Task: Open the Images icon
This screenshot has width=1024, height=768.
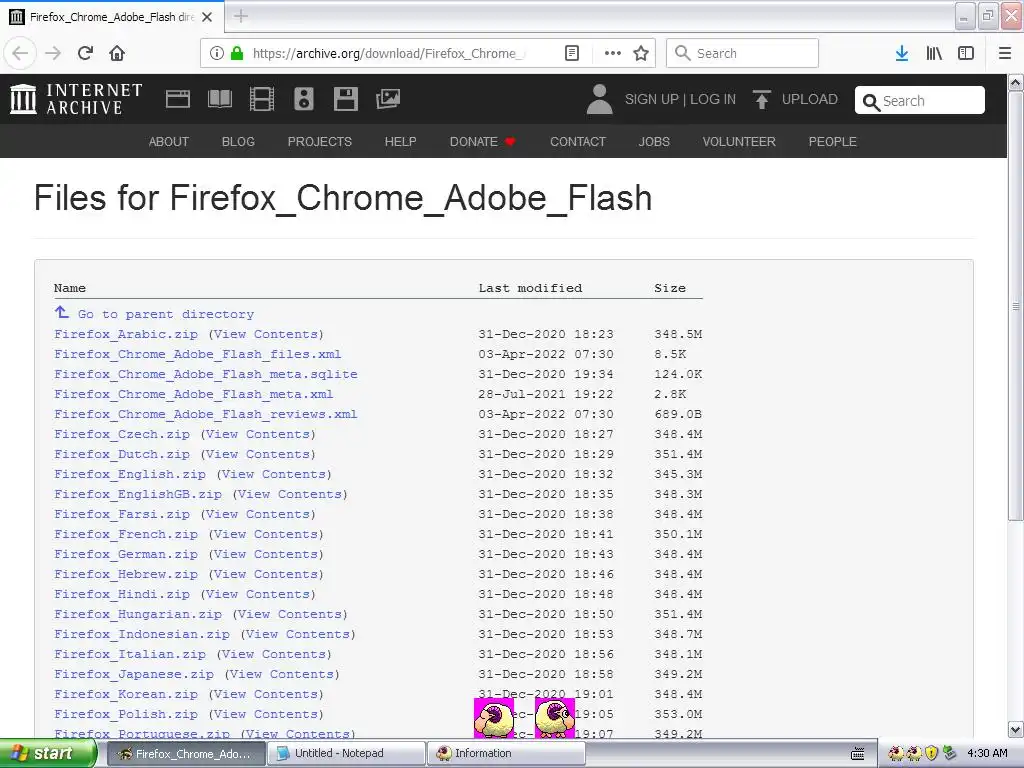Action: point(388,99)
